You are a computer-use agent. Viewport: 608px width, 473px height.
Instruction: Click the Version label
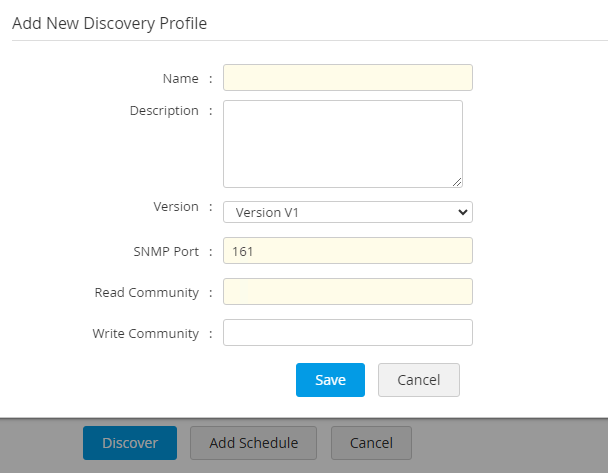pos(175,206)
